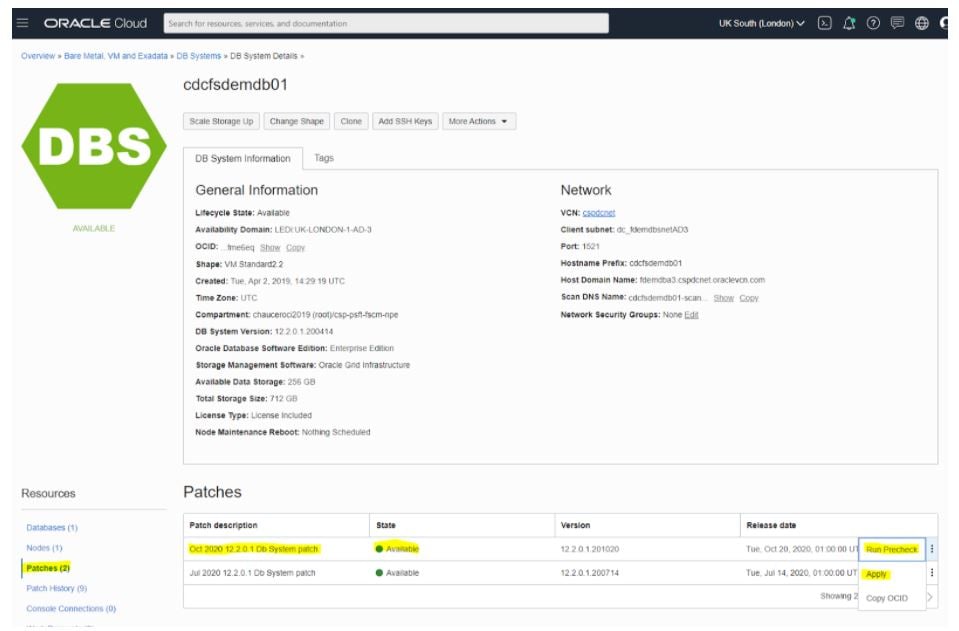Viewport: 959px width, 631px height.
Task: Click the Clone button
Action: tap(351, 121)
